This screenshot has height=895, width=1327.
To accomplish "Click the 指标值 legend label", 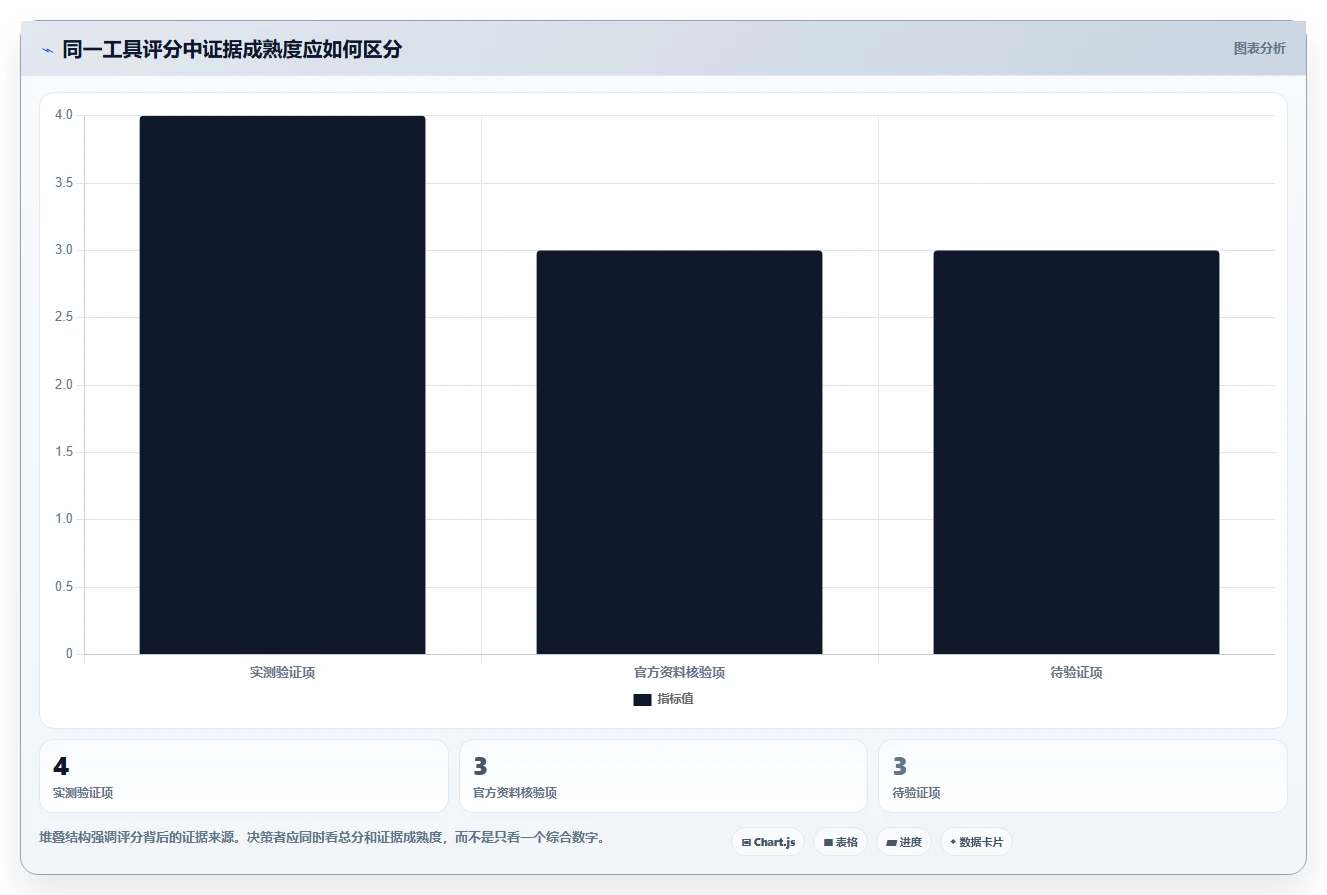I will 675,699.
